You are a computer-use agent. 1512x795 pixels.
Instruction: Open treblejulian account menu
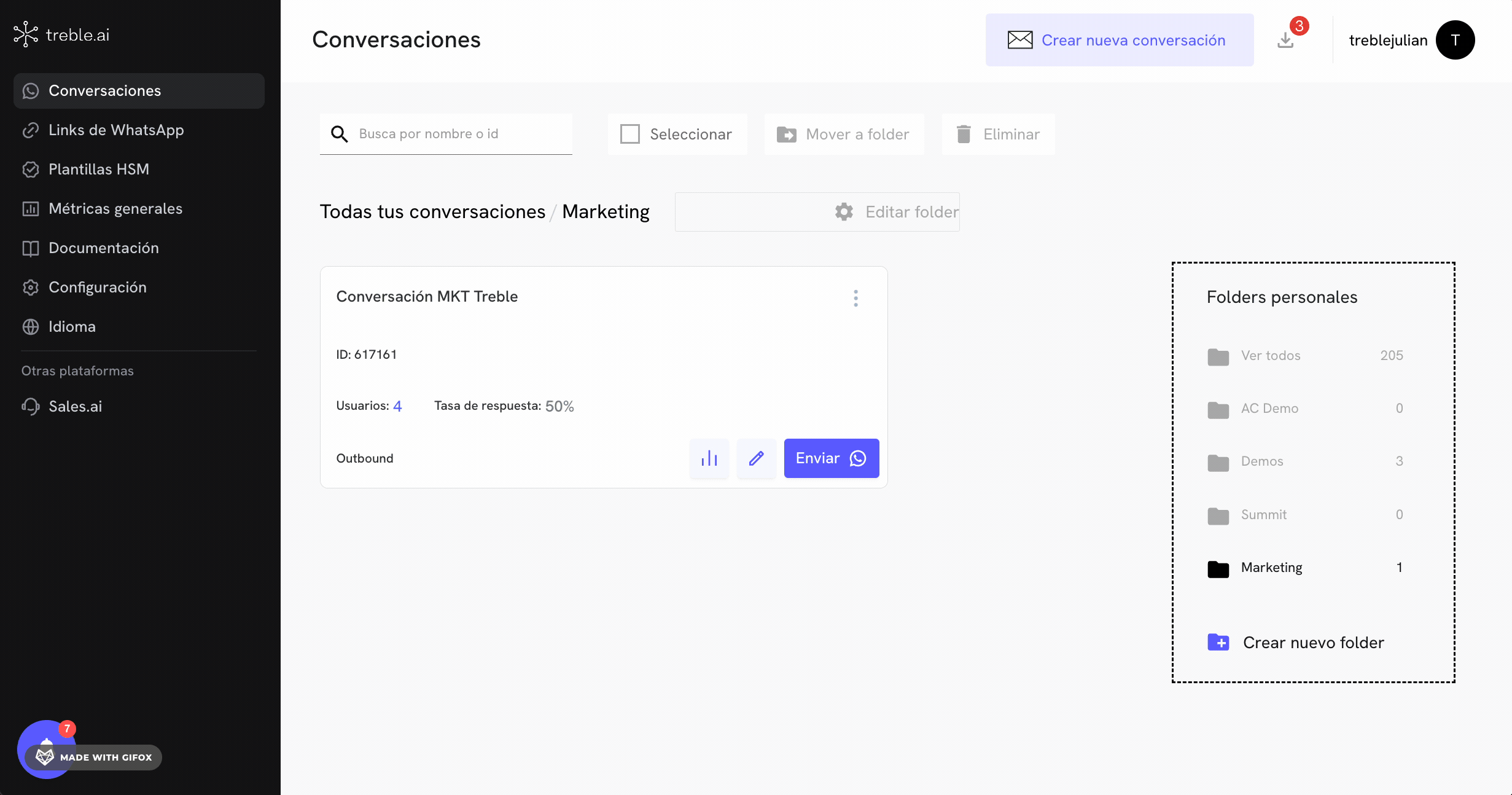click(x=1388, y=41)
